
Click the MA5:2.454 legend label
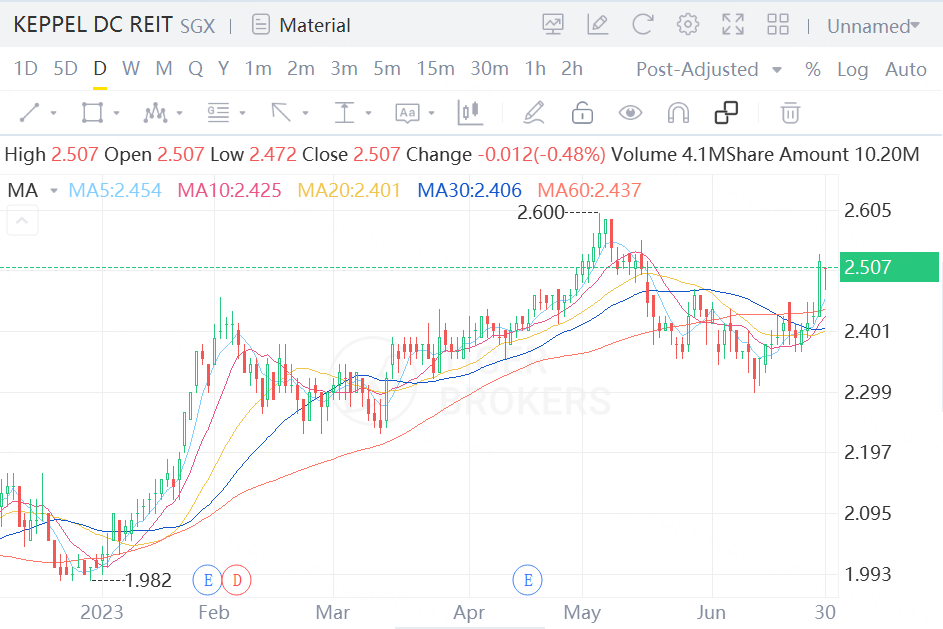click(x=115, y=190)
